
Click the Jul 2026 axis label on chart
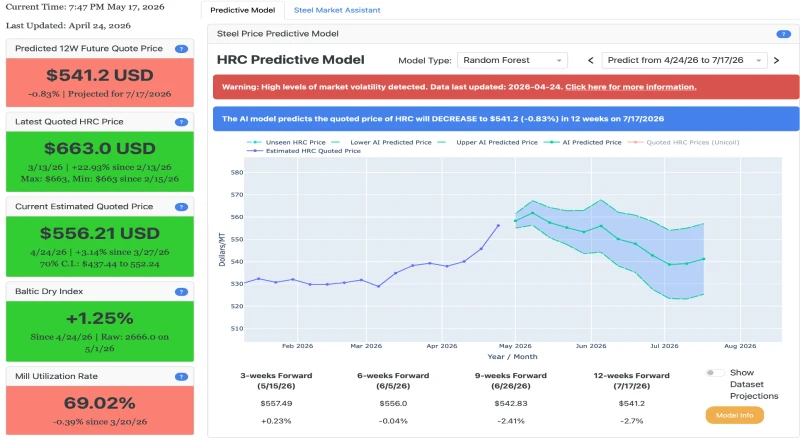tap(664, 346)
